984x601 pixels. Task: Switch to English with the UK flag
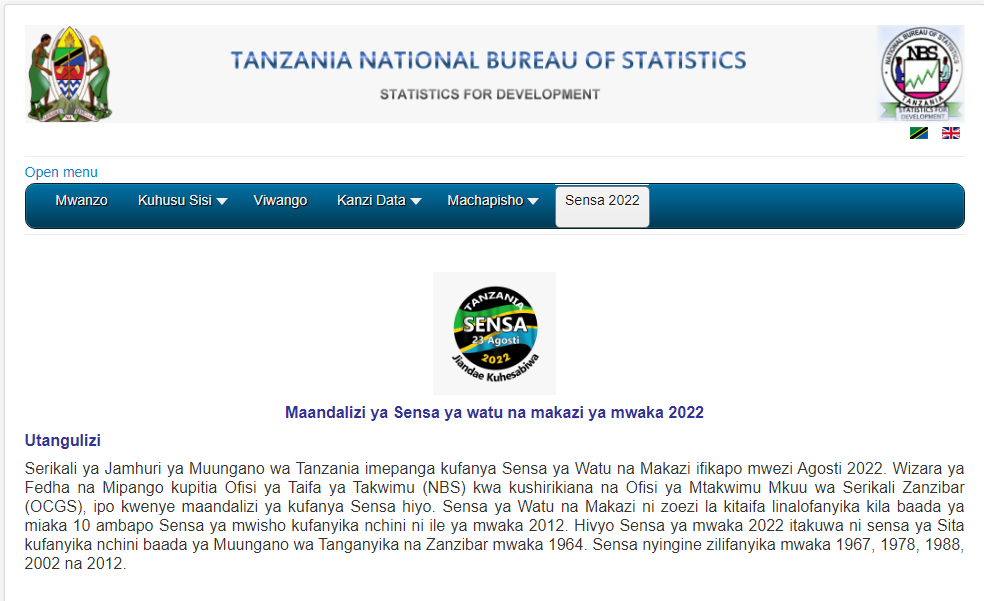951,133
